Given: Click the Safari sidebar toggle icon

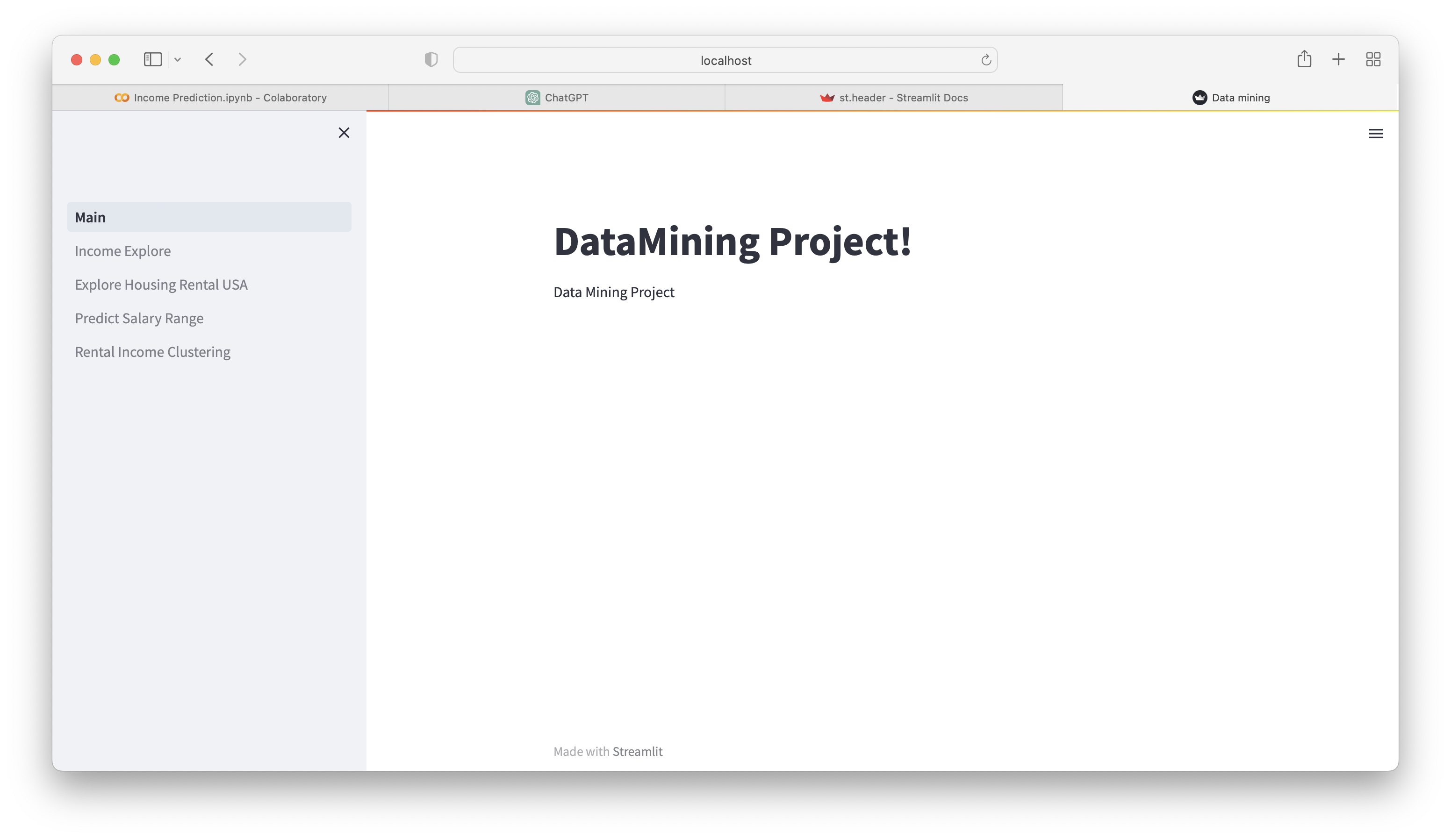Looking at the screenshot, I should point(152,59).
